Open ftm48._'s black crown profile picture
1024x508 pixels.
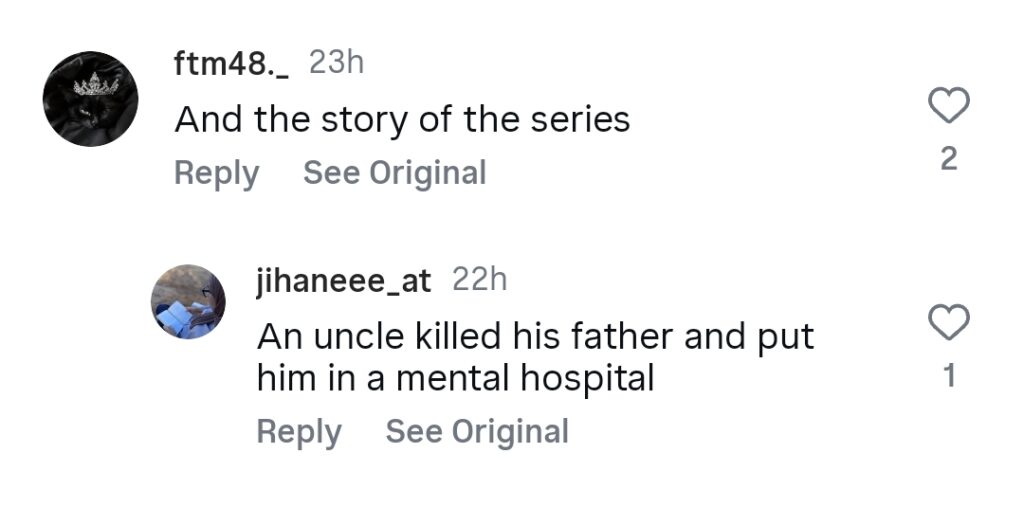[x=90, y=99]
